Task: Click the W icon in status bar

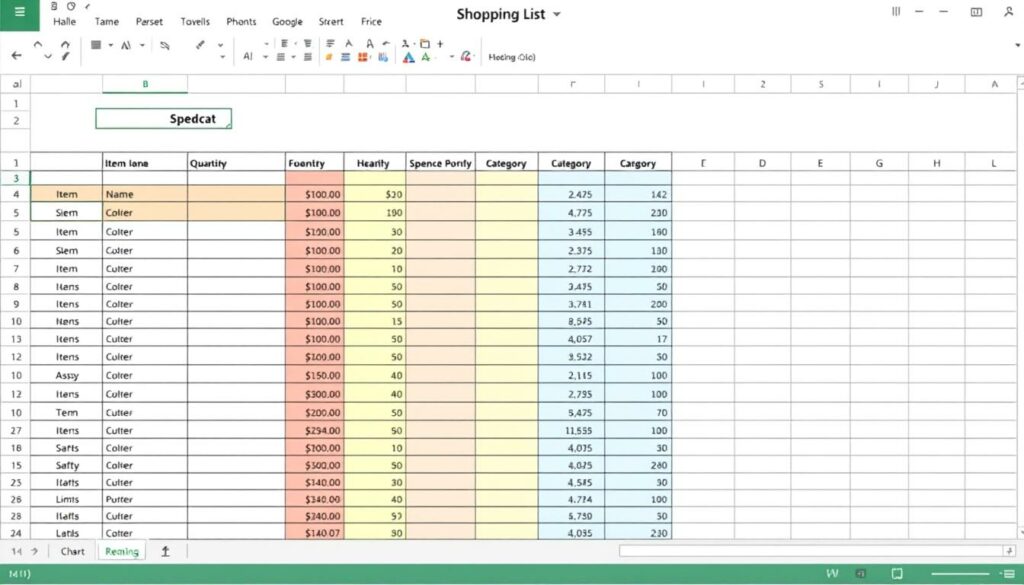Action: coord(832,573)
